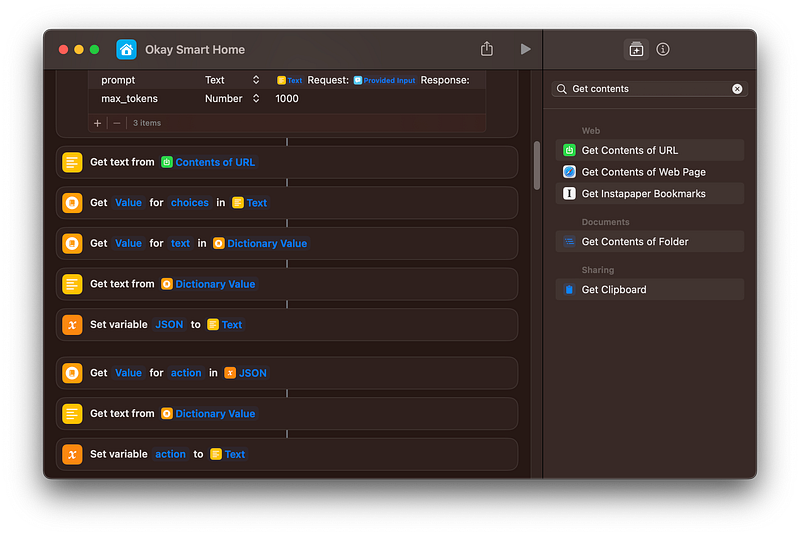Viewport: 800px width, 536px height.
Task: Click the prompt key name
Action: pyautogui.click(x=118, y=80)
